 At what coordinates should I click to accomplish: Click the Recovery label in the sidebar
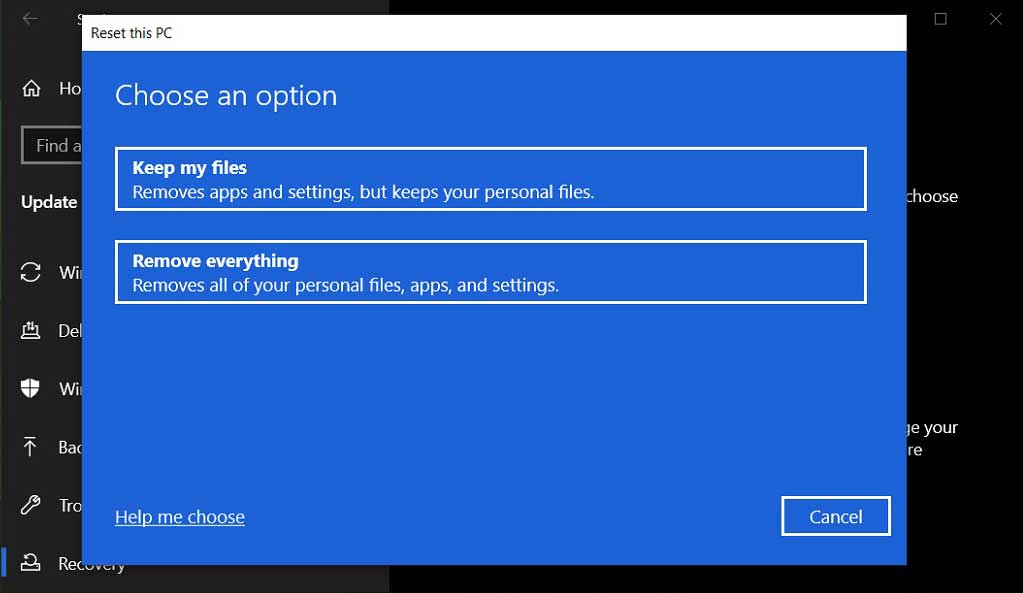tap(92, 565)
